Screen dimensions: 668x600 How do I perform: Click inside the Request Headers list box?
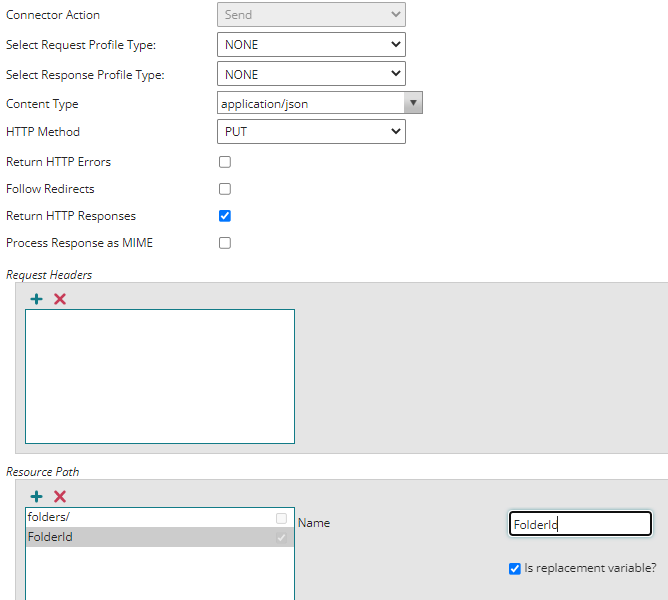pyautogui.click(x=160, y=376)
